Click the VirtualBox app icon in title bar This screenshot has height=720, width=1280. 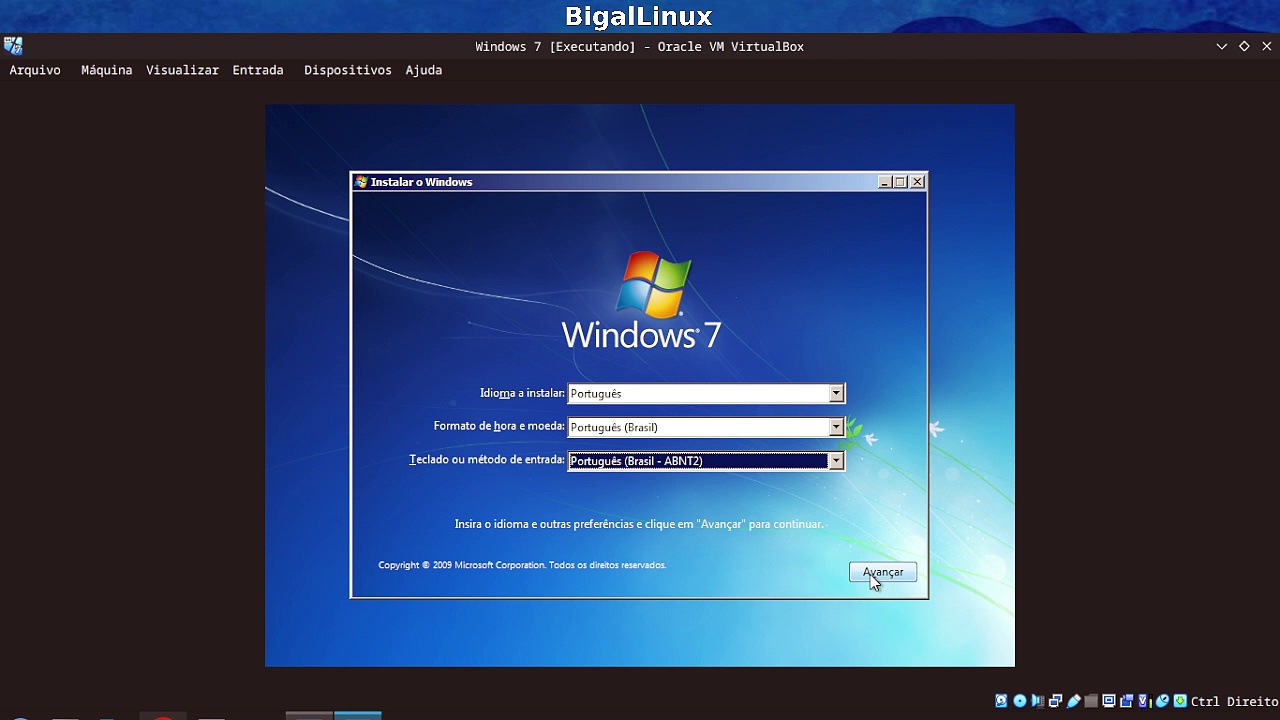pyautogui.click(x=13, y=46)
